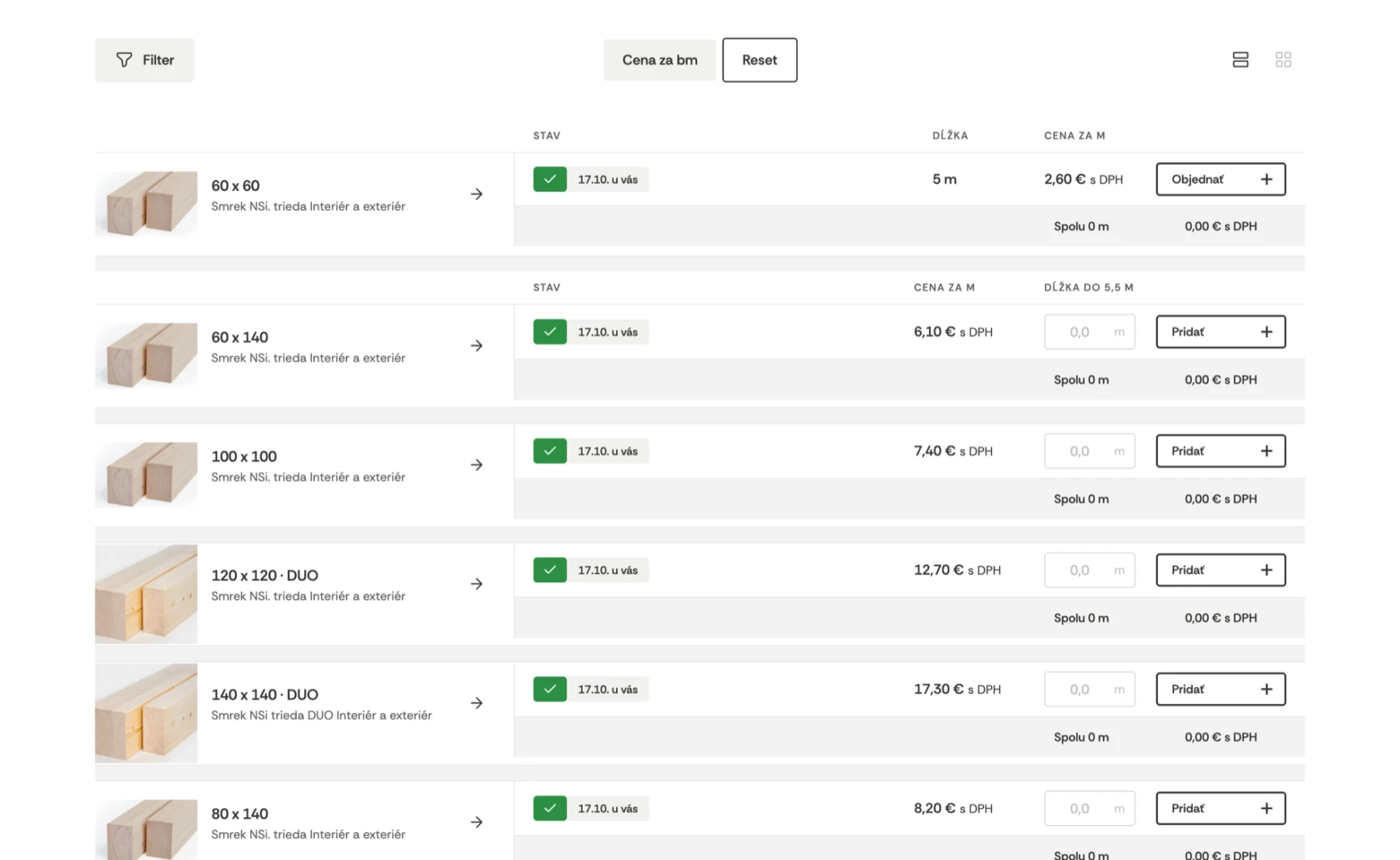Screen dimensions: 1400x860
Task: Open the 140 x 140 DUO thumbnail
Action: pyautogui.click(x=146, y=713)
